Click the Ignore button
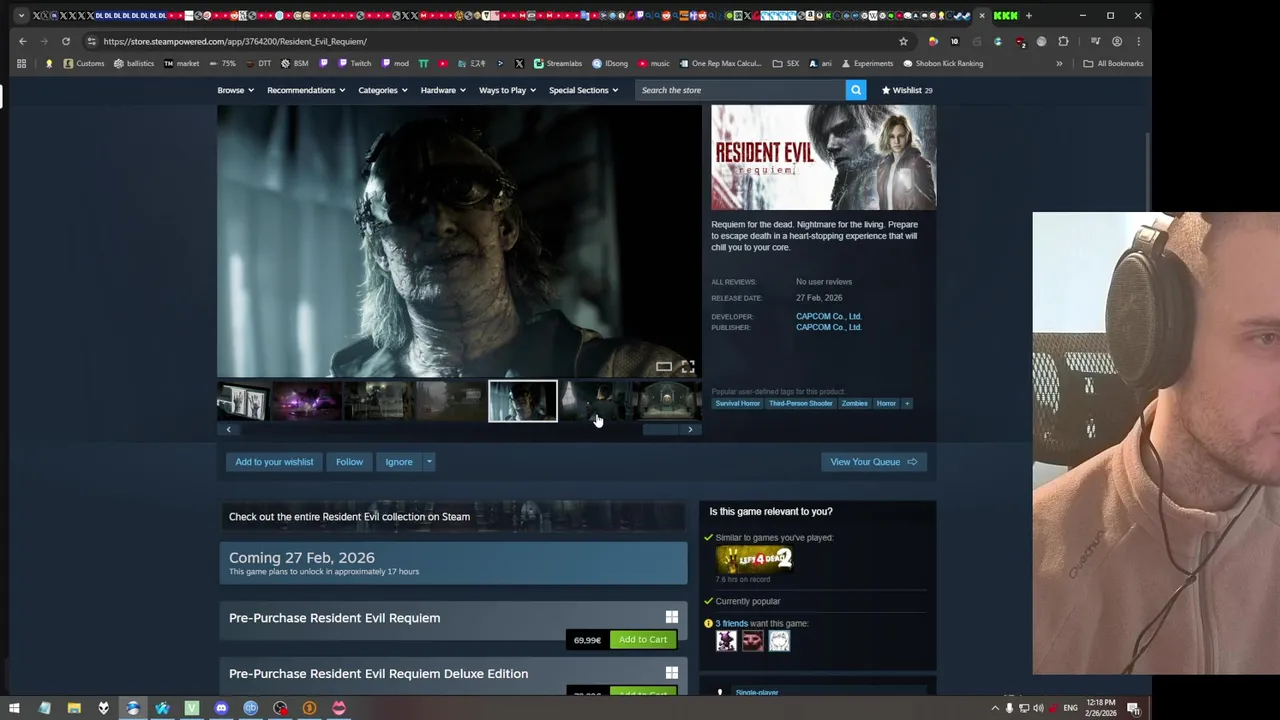1280x720 pixels. click(399, 462)
